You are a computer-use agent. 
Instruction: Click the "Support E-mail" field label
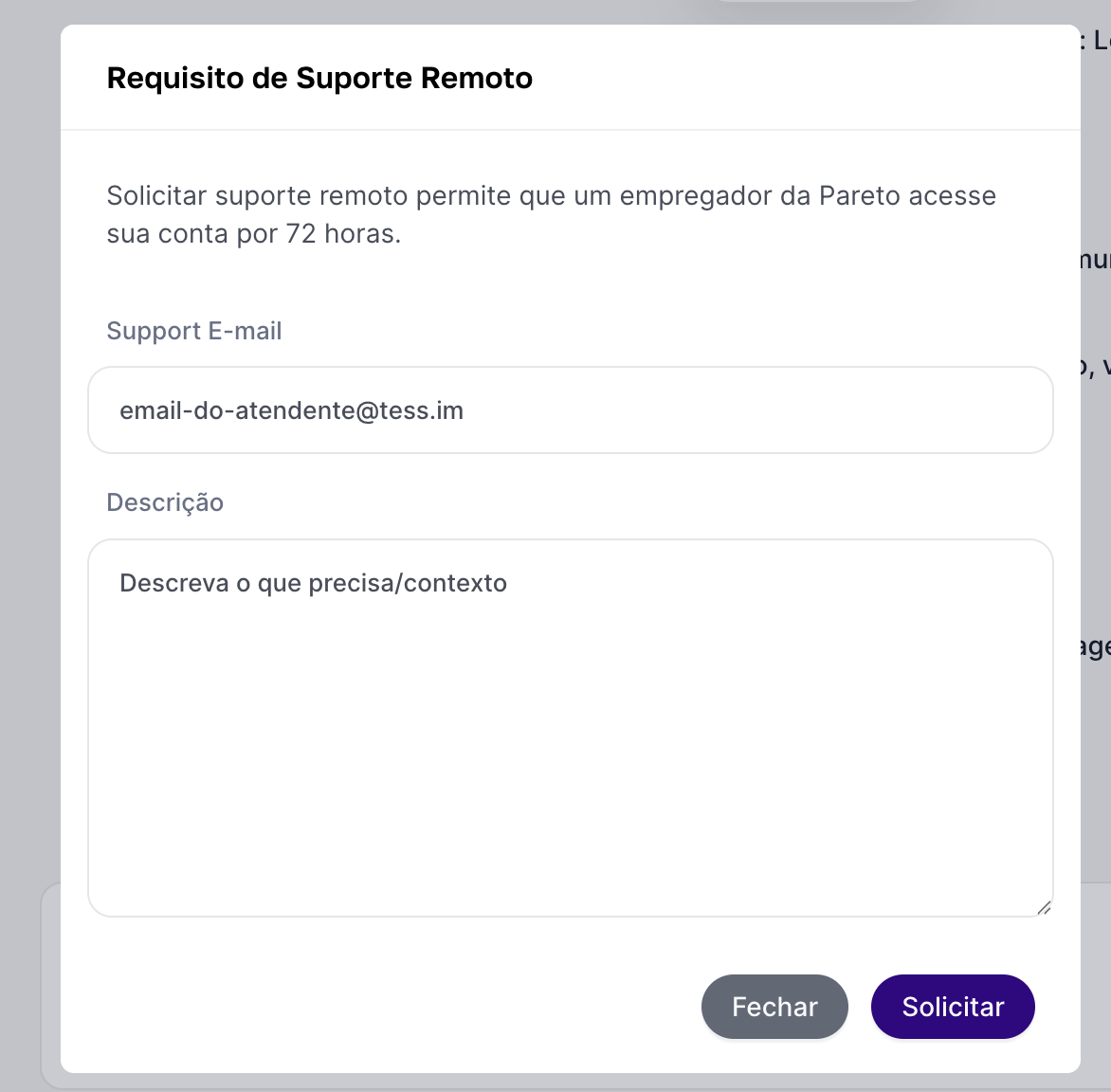[194, 331]
